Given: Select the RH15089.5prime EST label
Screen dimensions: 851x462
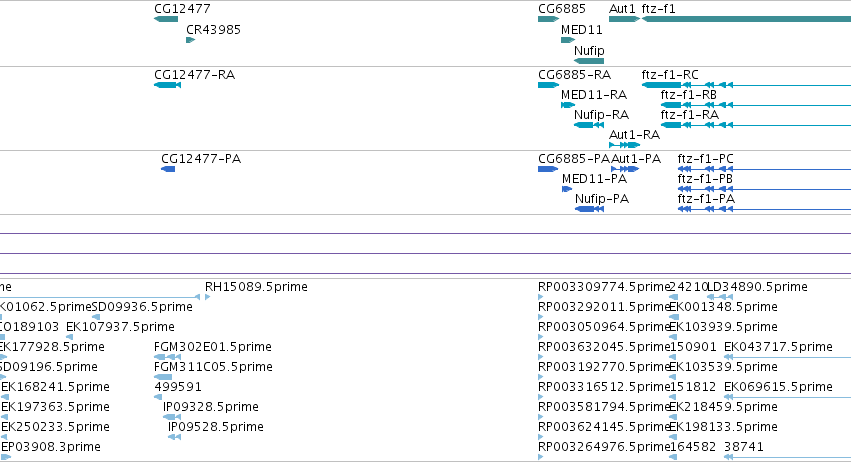Looking at the screenshot, I should click(256, 287).
